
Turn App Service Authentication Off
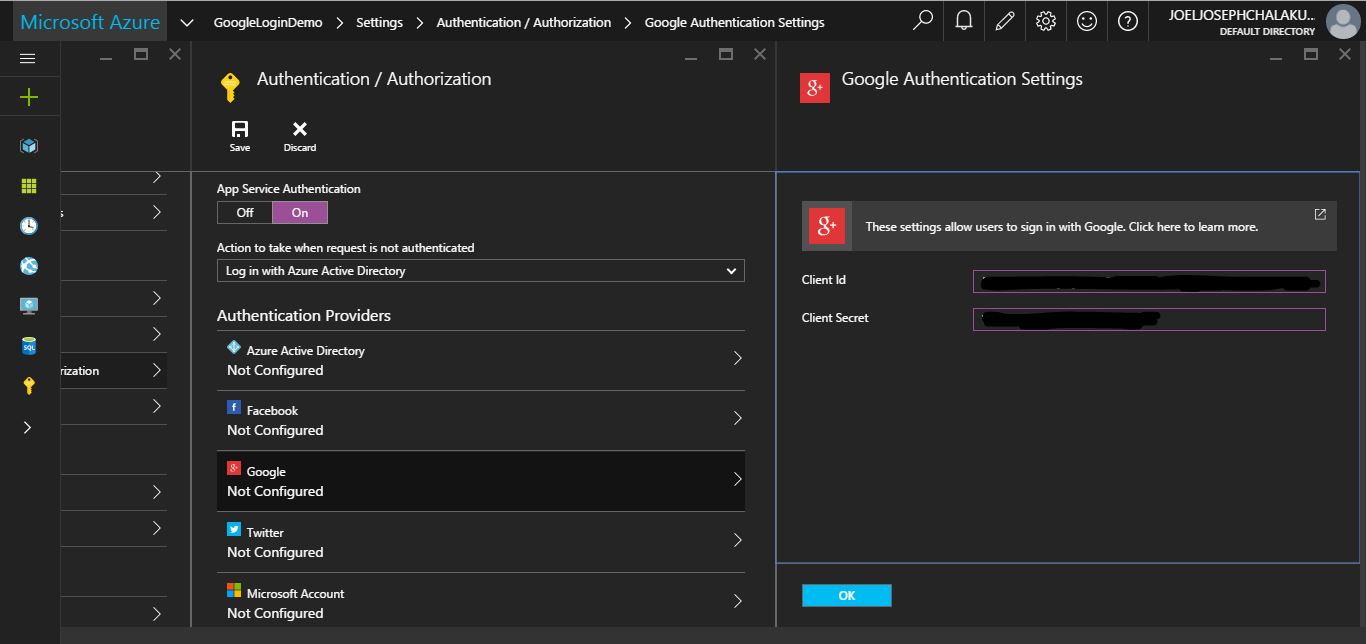pyautogui.click(x=245, y=213)
